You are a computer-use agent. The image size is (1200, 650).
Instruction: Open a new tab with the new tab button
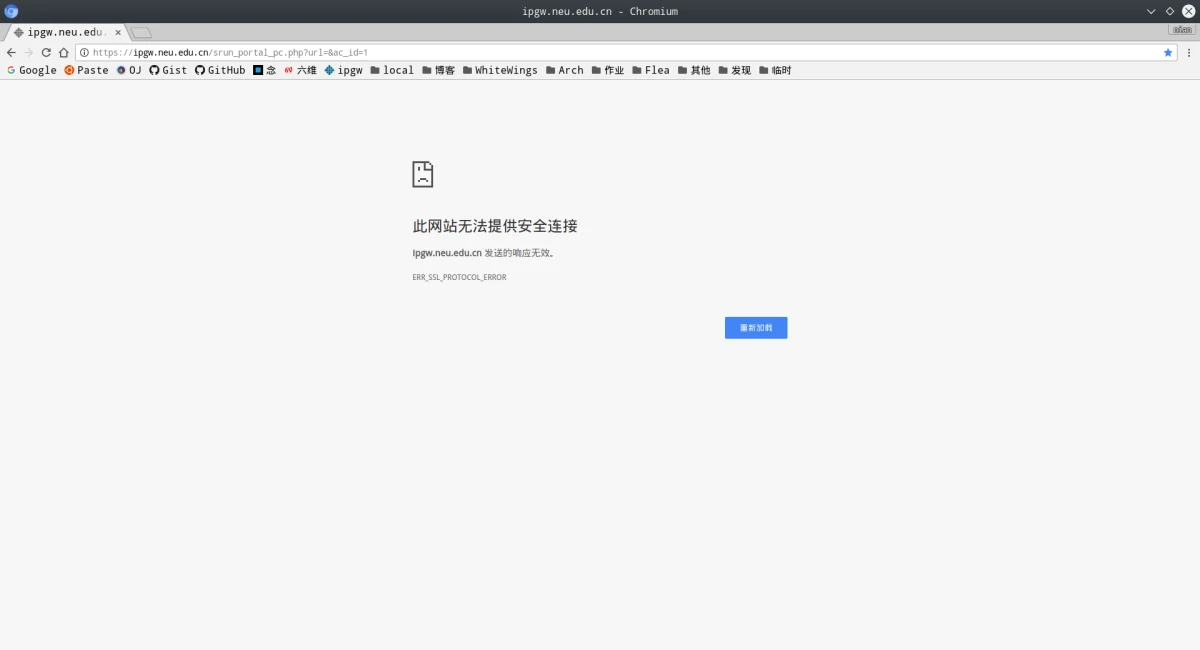141,32
